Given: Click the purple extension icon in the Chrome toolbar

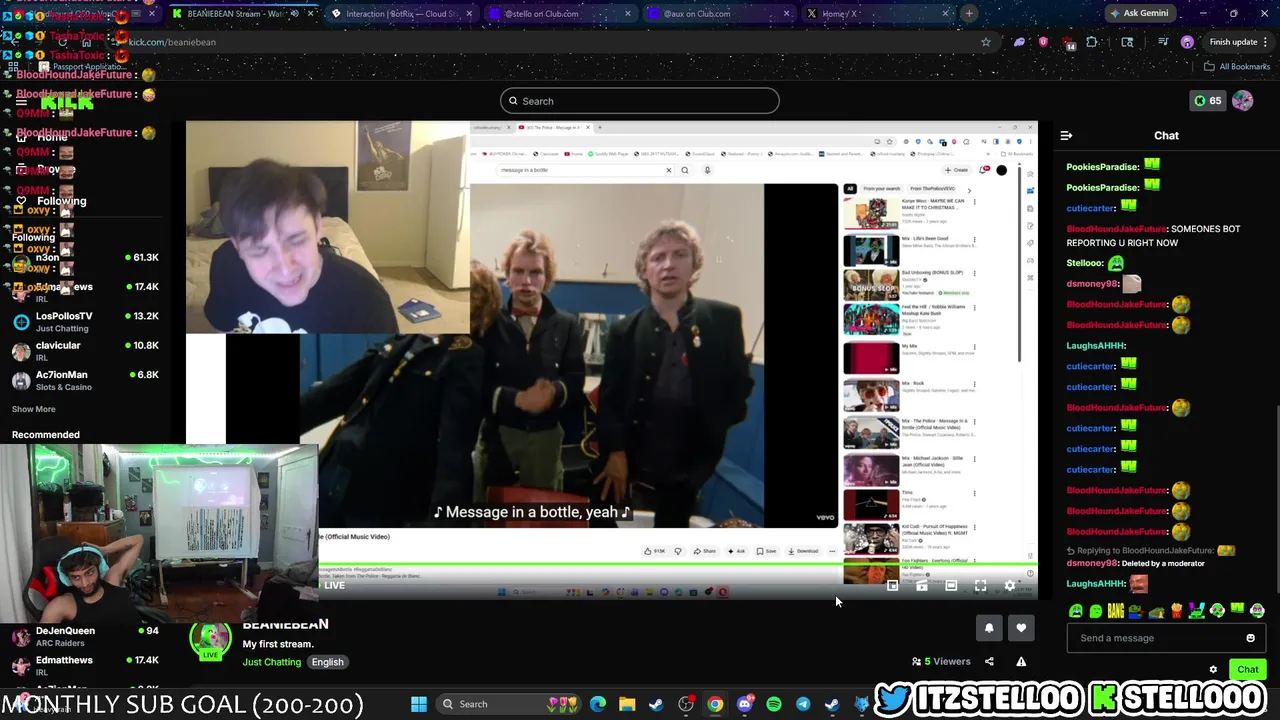Looking at the screenshot, I should (x=1019, y=42).
